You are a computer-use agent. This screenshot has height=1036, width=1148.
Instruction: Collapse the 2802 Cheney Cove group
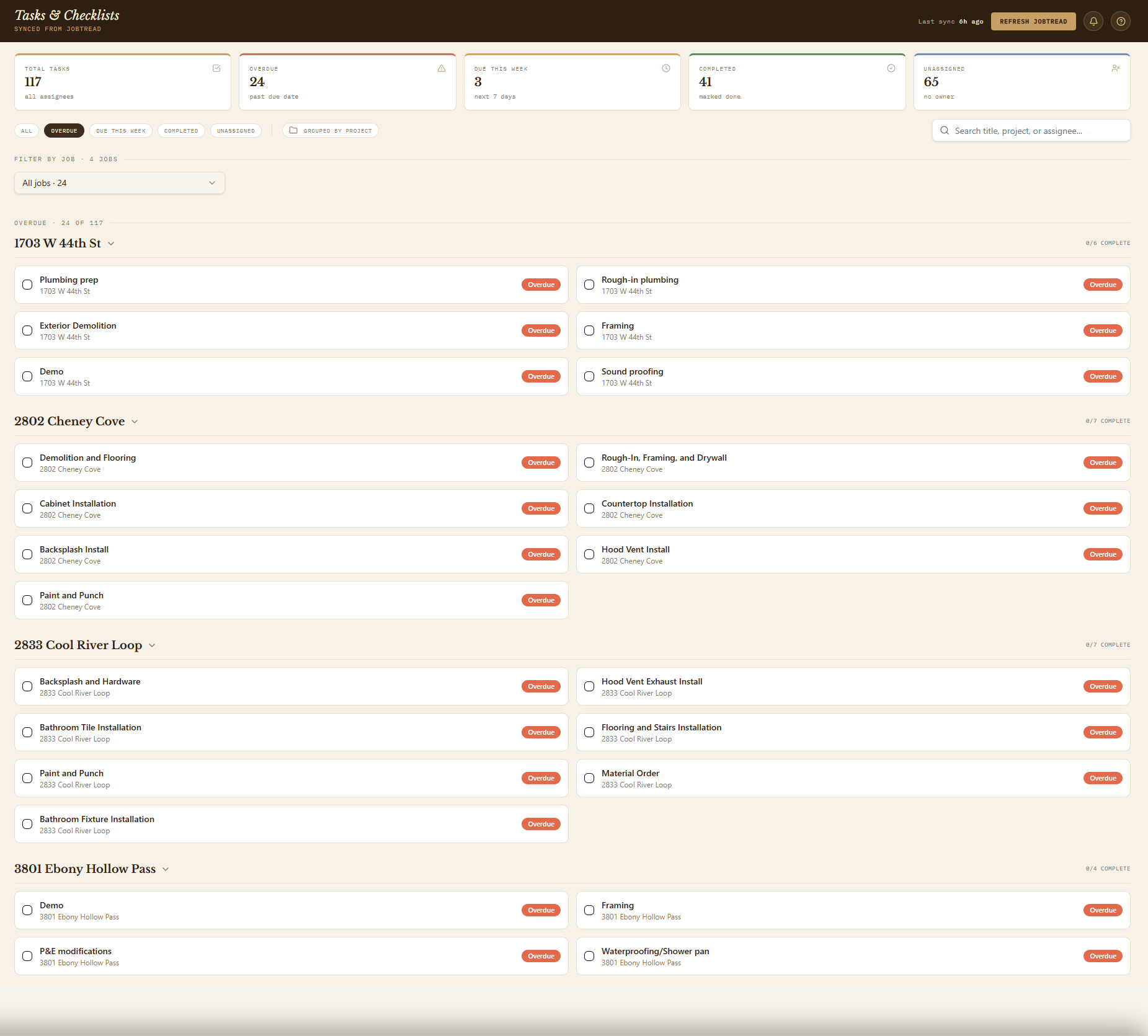(x=135, y=422)
